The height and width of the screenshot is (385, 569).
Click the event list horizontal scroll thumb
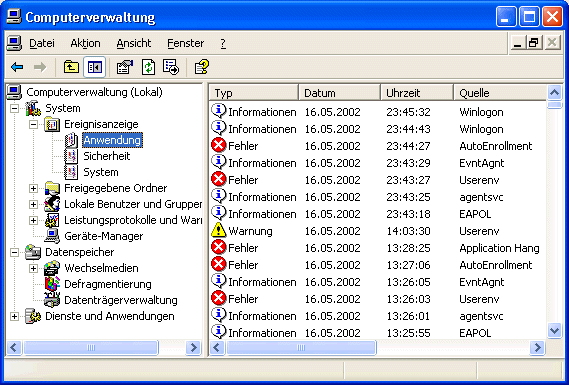pyautogui.click(x=301, y=348)
